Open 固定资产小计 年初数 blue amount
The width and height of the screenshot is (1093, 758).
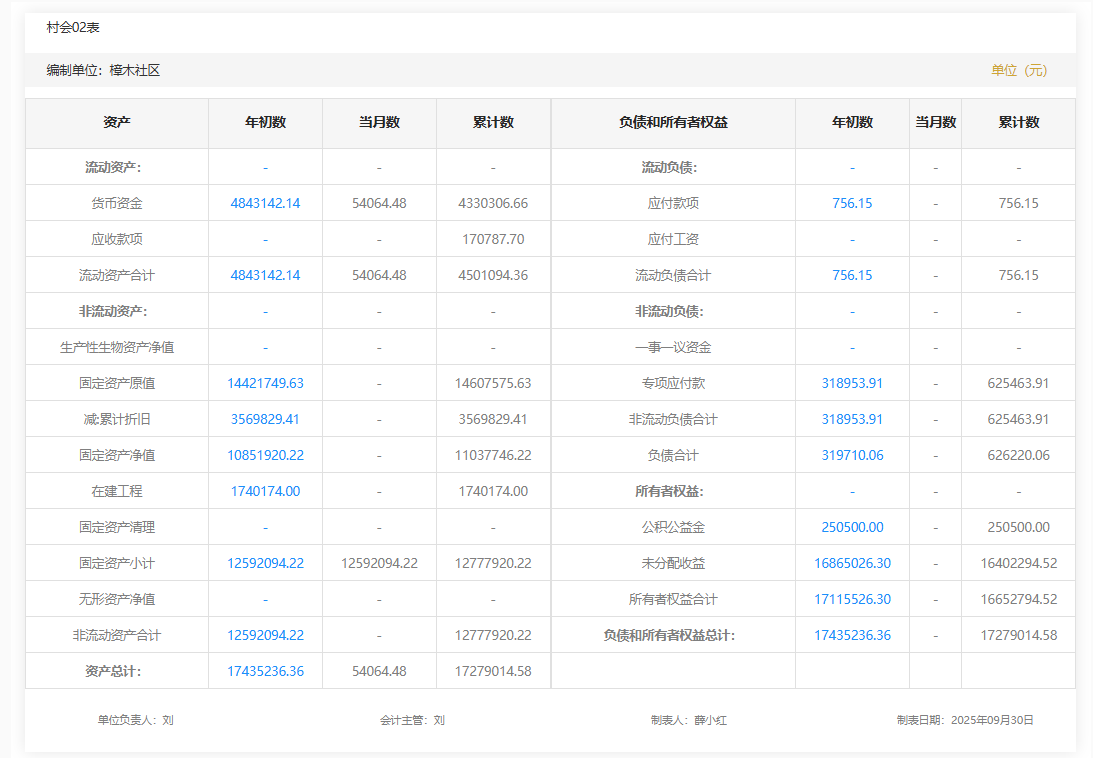[265, 563]
